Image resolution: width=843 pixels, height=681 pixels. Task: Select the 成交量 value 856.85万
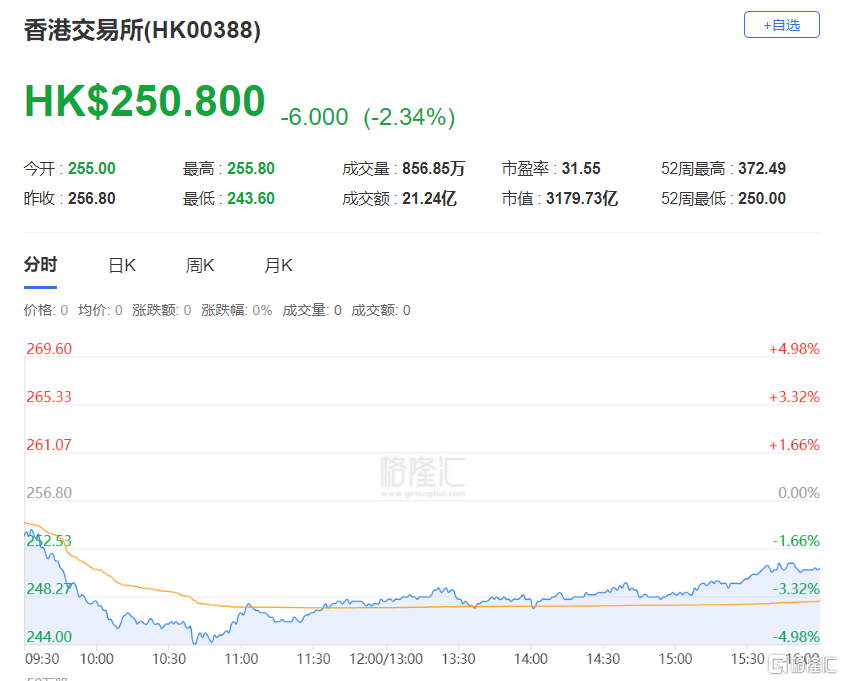pyautogui.click(x=434, y=168)
